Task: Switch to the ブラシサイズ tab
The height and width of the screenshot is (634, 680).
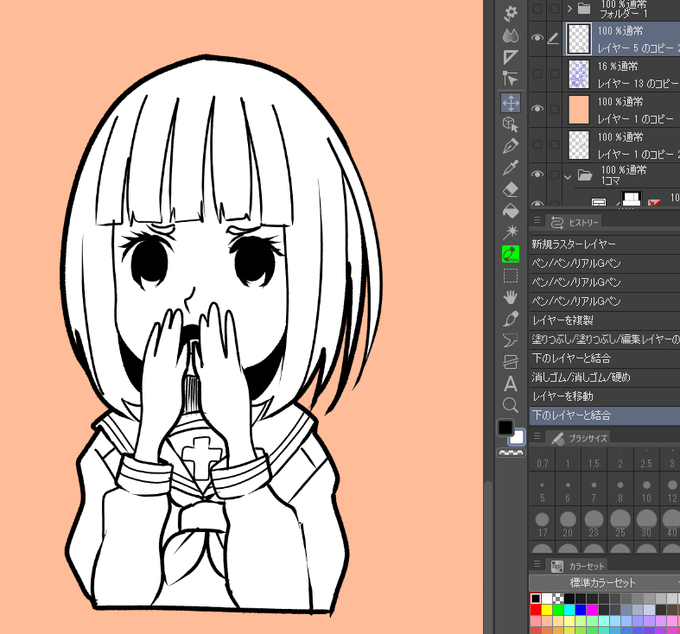Action: pyautogui.click(x=578, y=438)
